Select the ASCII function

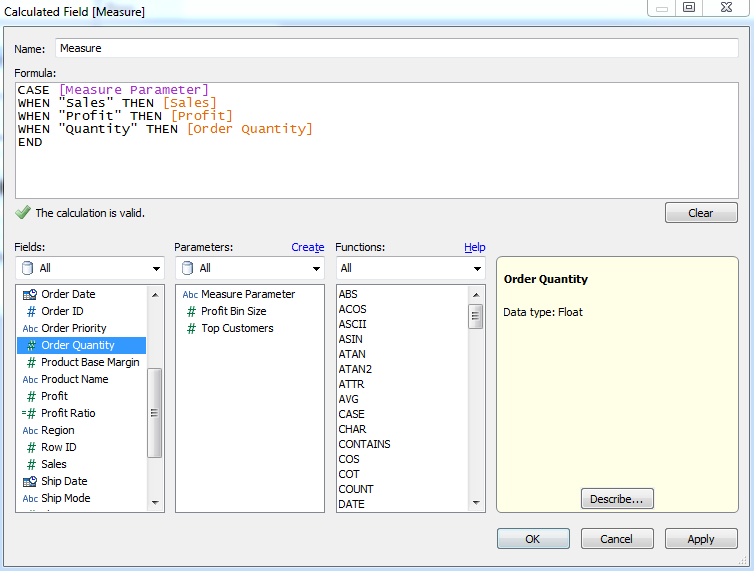click(352, 324)
